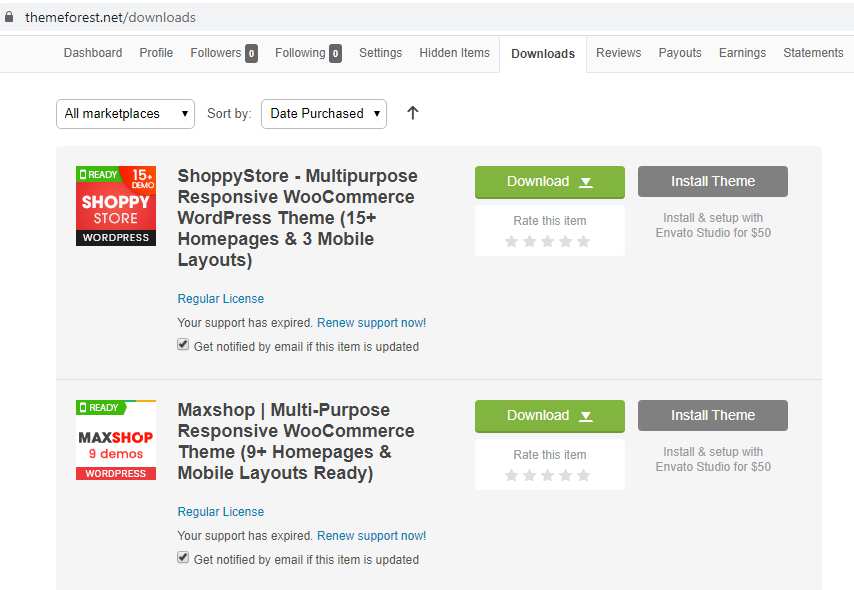Select the Downloads tab

pyautogui.click(x=543, y=54)
